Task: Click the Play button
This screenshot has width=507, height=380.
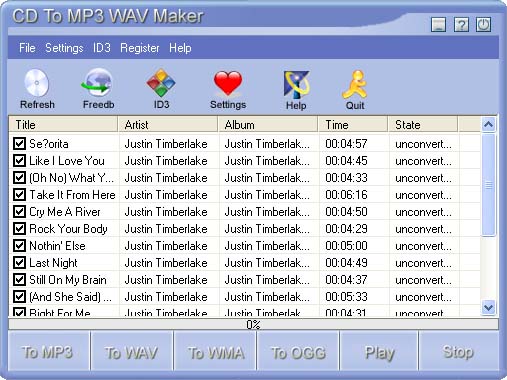Action: (x=379, y=351)
